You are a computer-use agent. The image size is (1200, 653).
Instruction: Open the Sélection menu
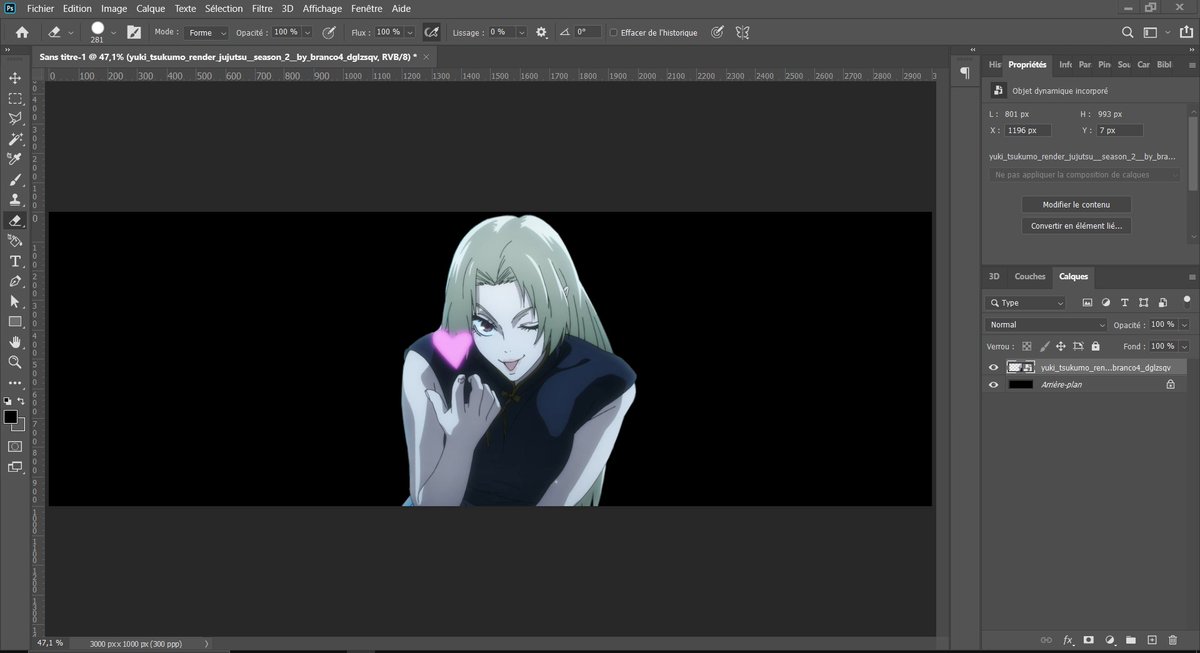223,8
